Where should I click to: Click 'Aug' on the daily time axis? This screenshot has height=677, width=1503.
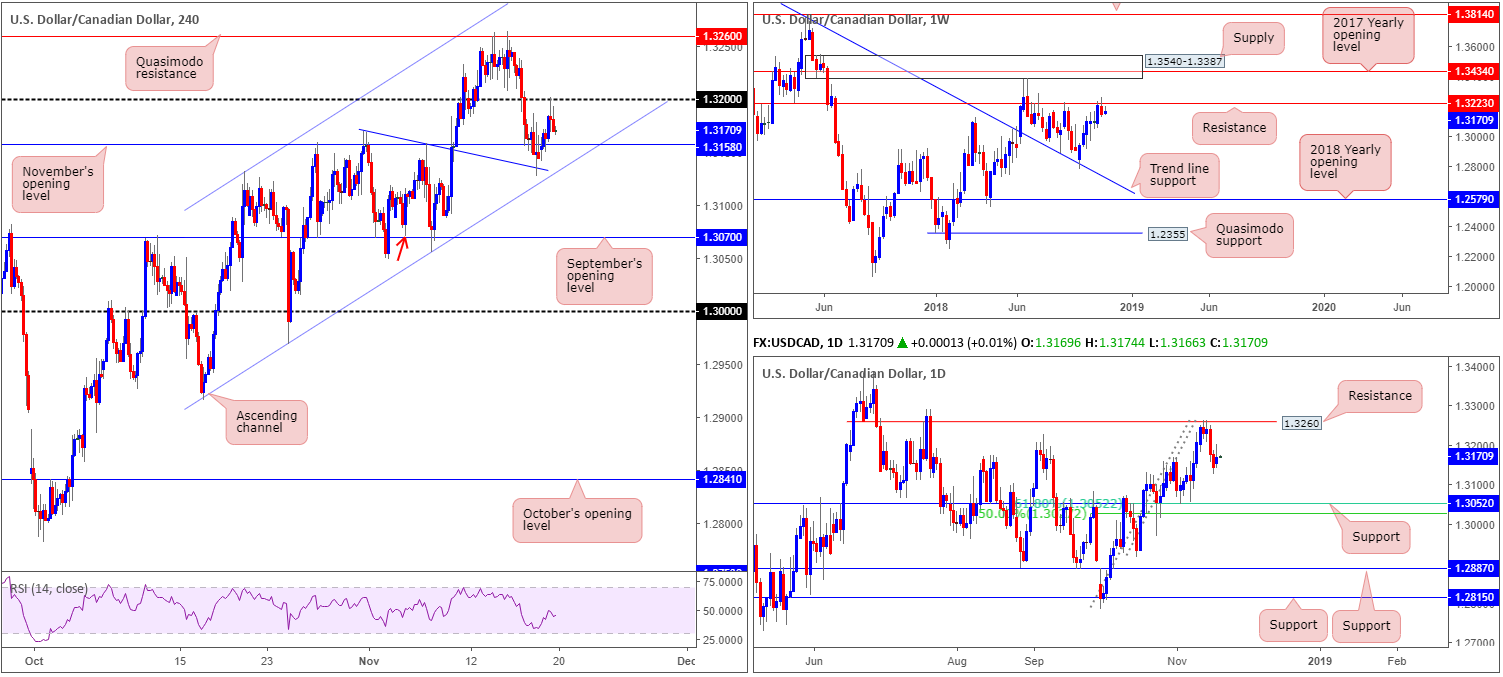957,661
